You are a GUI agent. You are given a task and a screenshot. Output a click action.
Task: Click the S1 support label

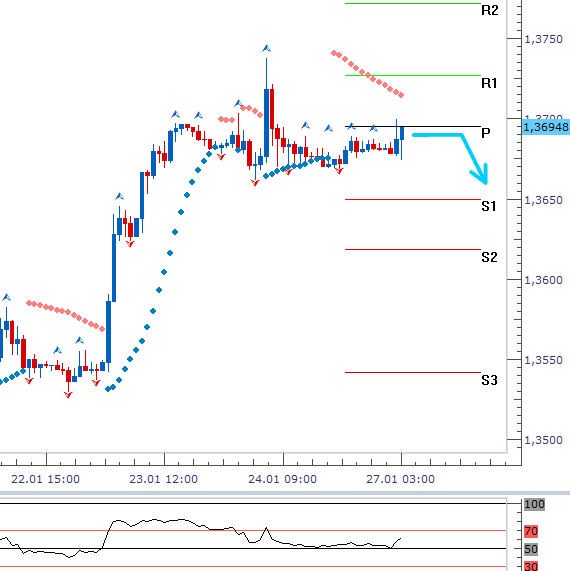pos(489,206)
